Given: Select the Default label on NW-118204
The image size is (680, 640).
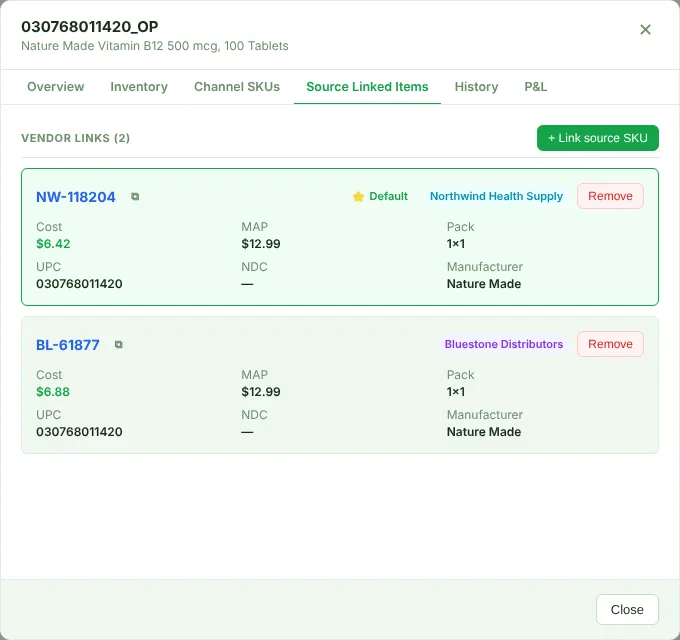Looking at the screenshot, I should pos(388,196).
